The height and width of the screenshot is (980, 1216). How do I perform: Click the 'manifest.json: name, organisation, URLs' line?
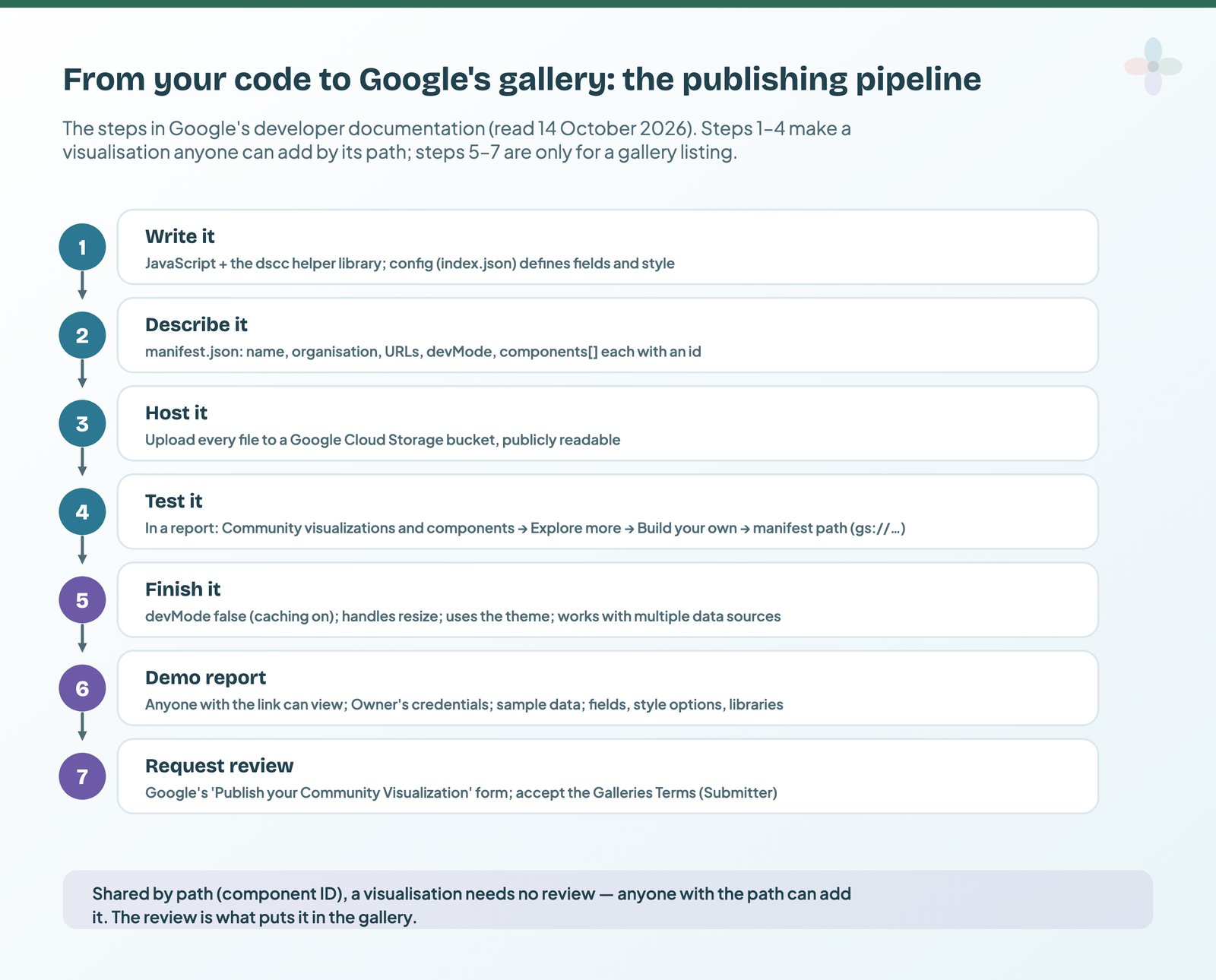tap(423, 352)
